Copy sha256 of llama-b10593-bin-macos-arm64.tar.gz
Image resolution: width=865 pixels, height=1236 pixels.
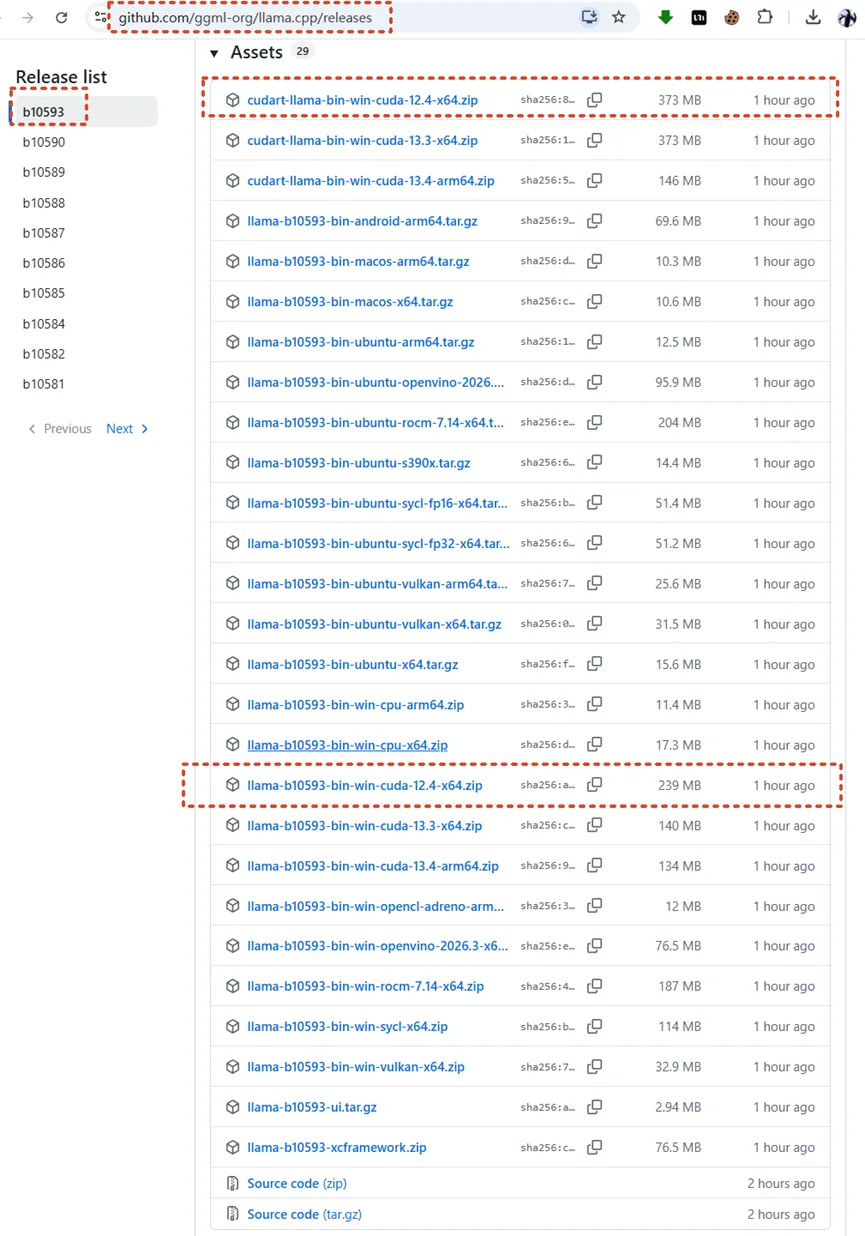[x=594, y=261]
